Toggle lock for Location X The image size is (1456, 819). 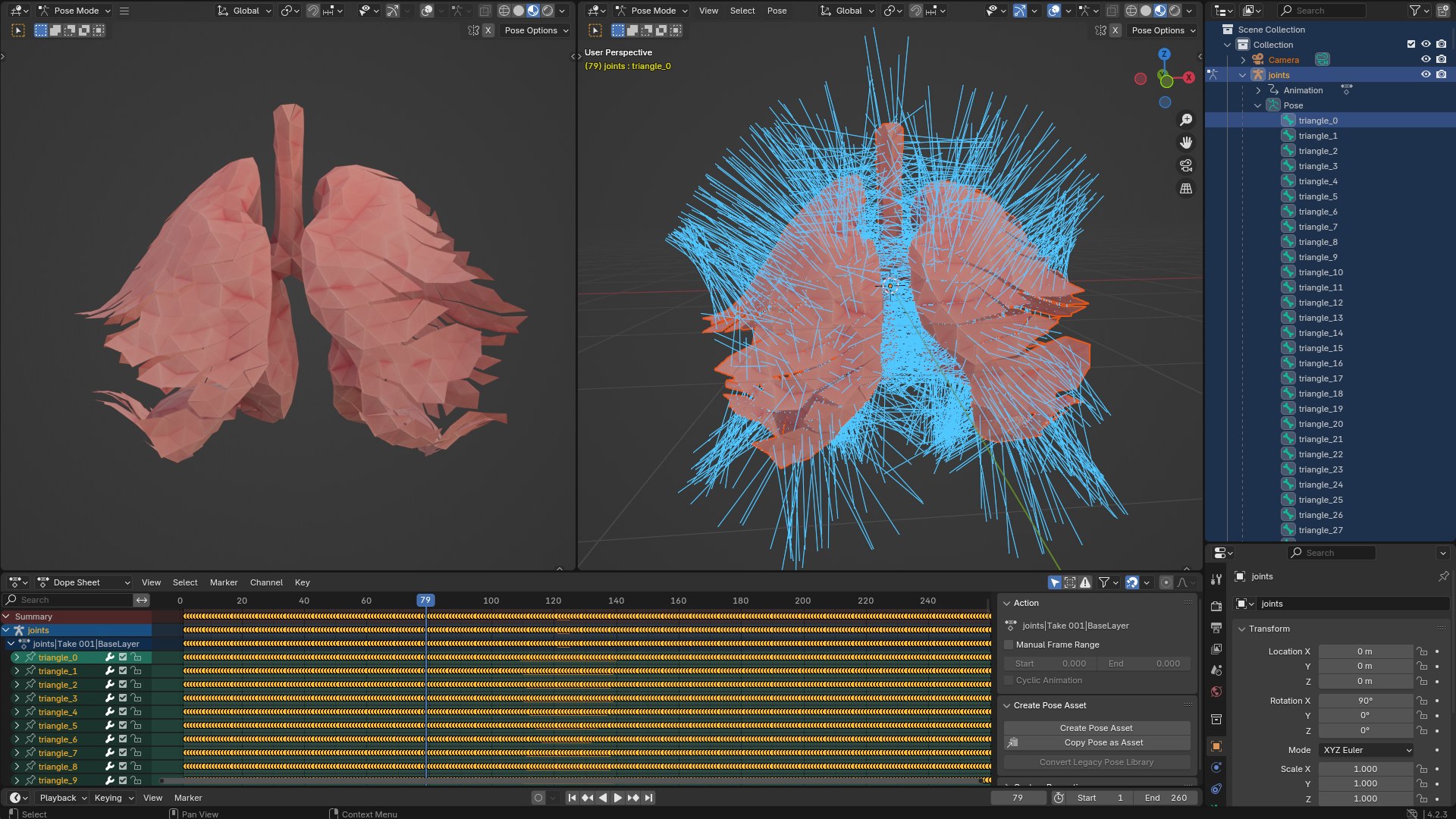tap(1422, 651)
